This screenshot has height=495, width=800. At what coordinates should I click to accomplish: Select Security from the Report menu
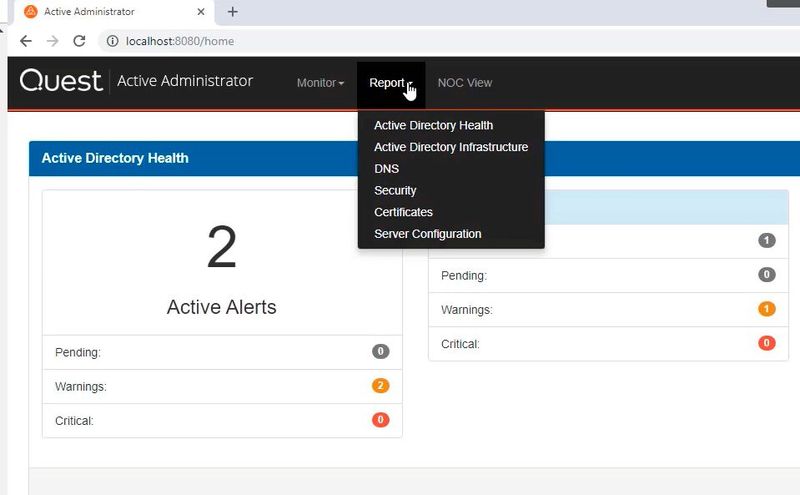395,190
